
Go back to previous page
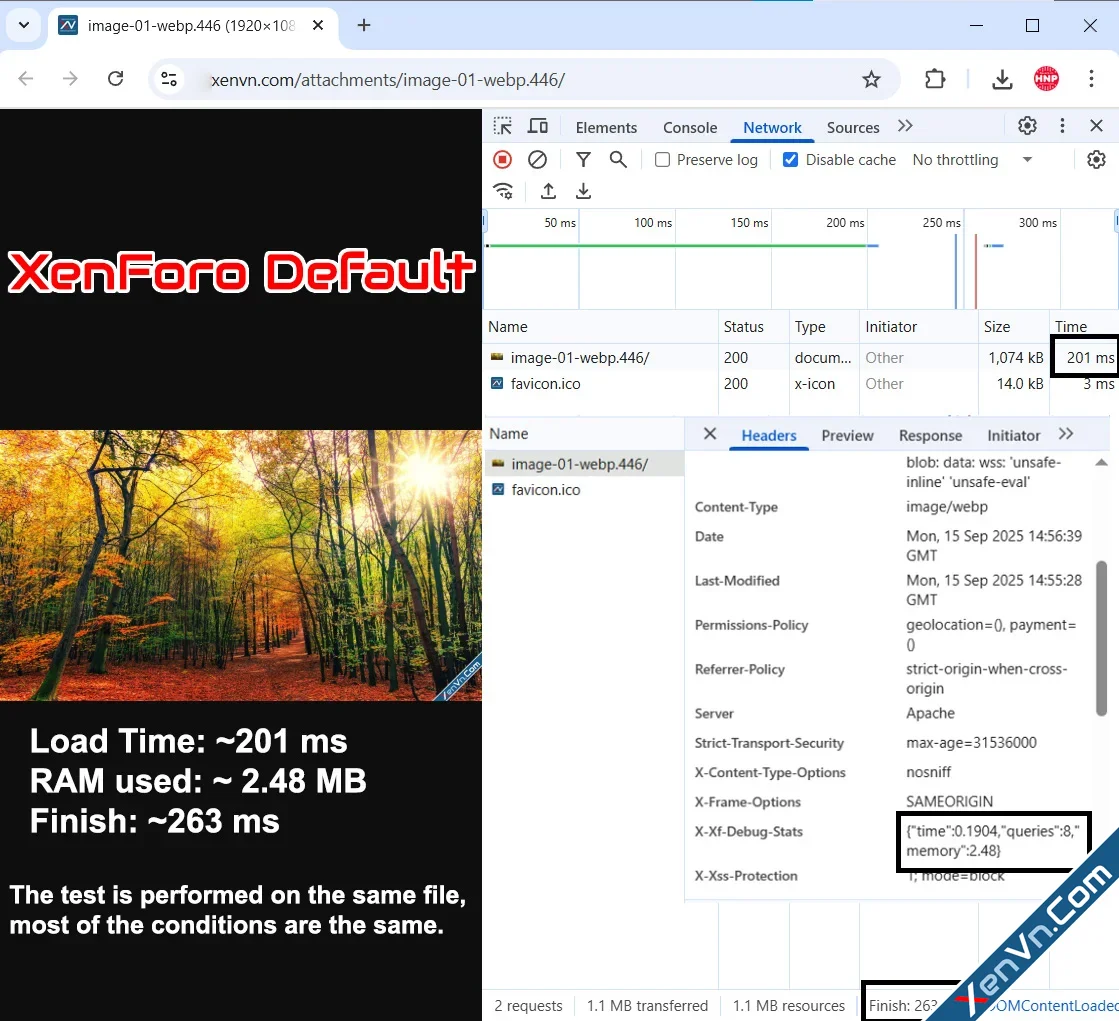pyautogui.click(x=26, y=78)
